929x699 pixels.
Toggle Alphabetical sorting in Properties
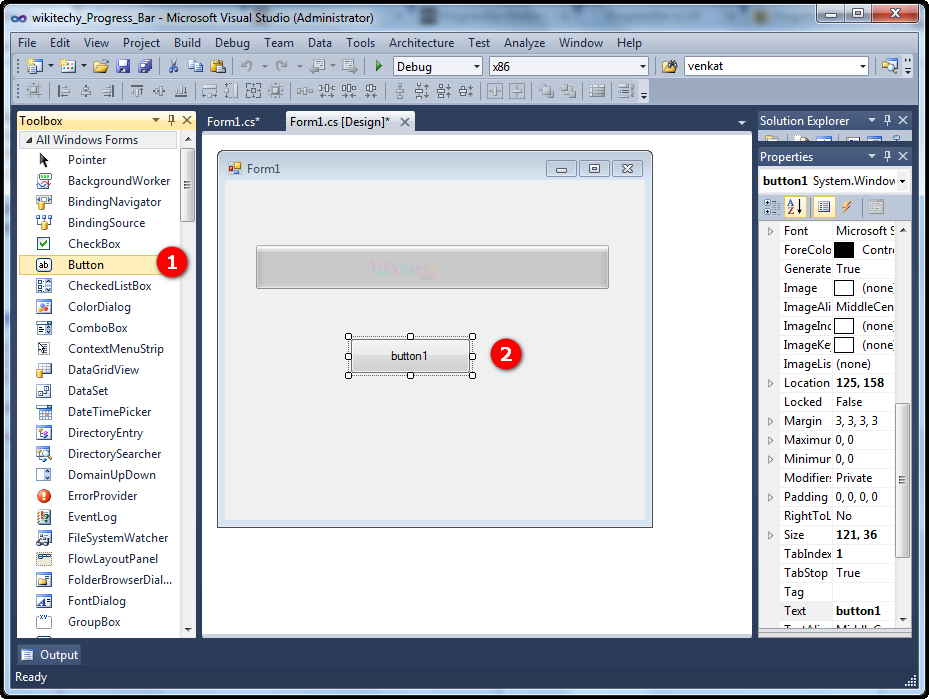click(795, 207)
